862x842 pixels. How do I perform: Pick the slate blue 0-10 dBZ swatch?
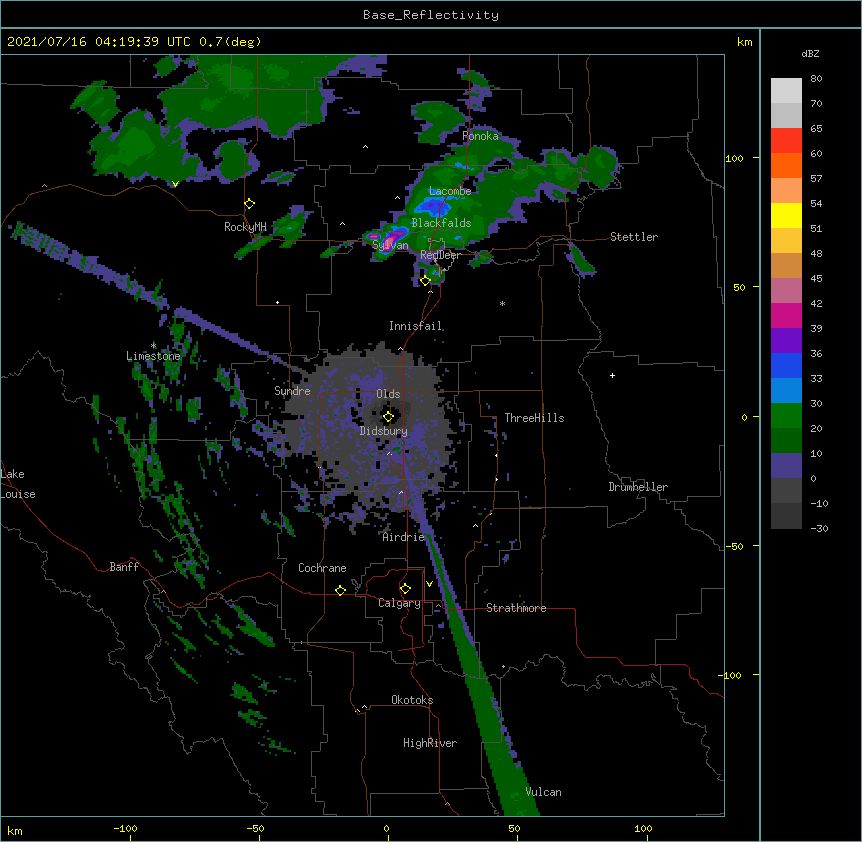(x=786, y=466)
